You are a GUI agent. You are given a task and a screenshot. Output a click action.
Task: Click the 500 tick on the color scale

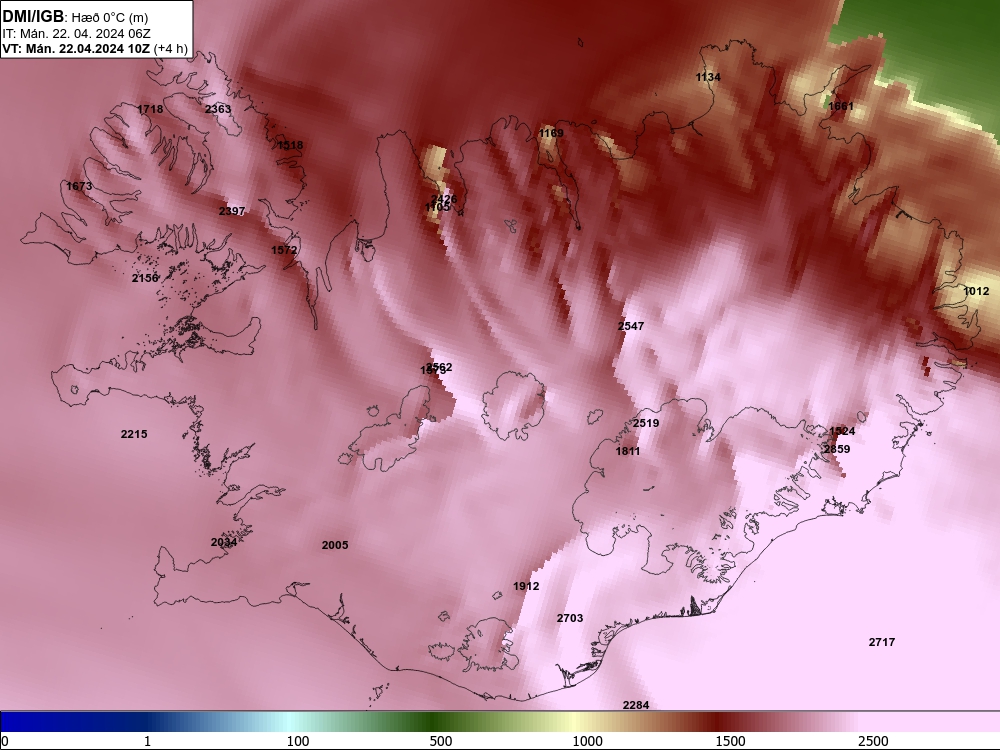(441, 741)
